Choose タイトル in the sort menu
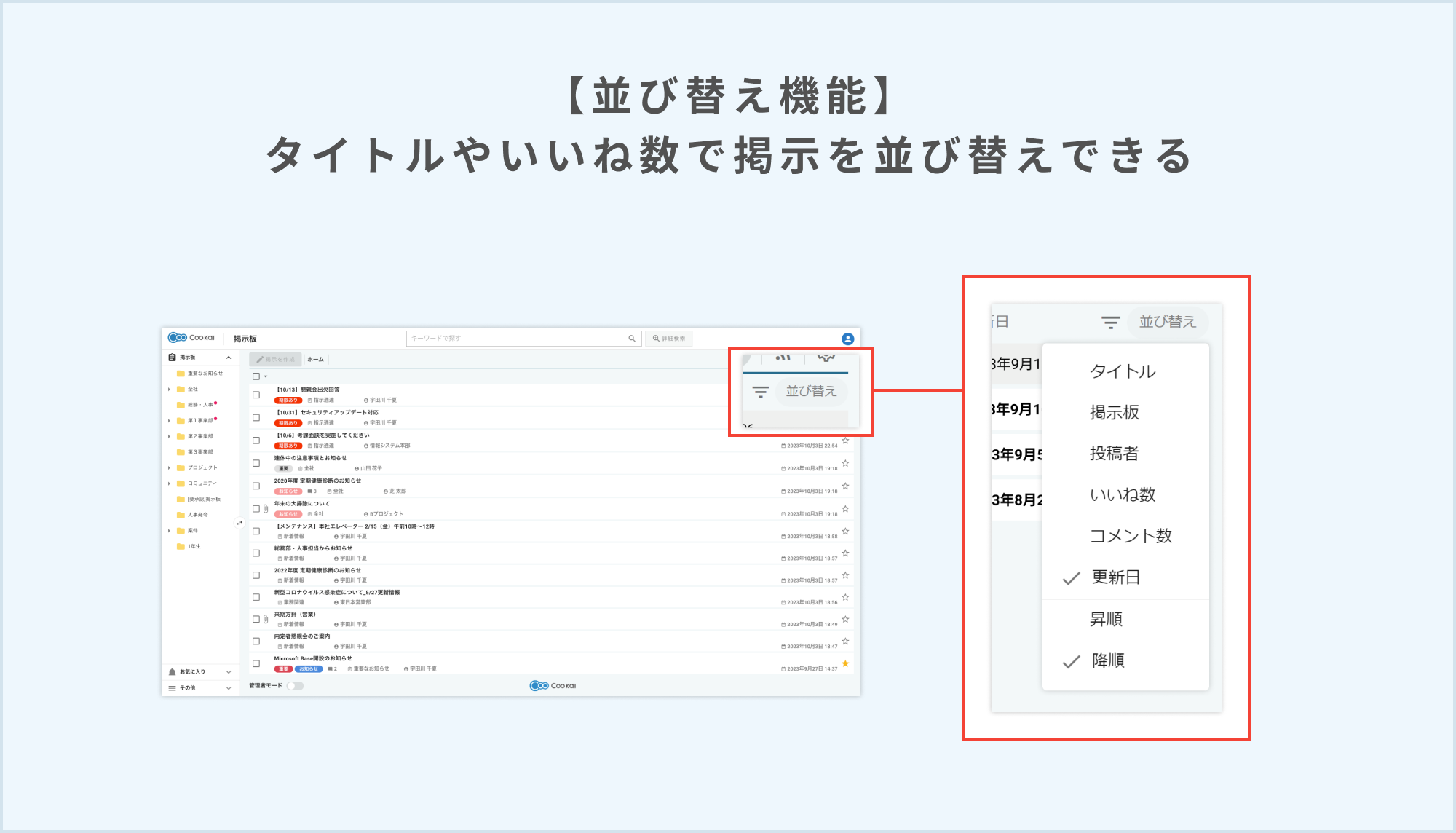 [1125, 371]
